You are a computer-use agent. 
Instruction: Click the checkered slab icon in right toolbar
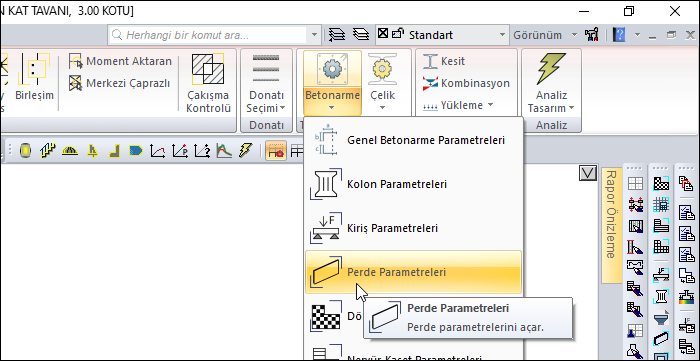coord(661,183)
